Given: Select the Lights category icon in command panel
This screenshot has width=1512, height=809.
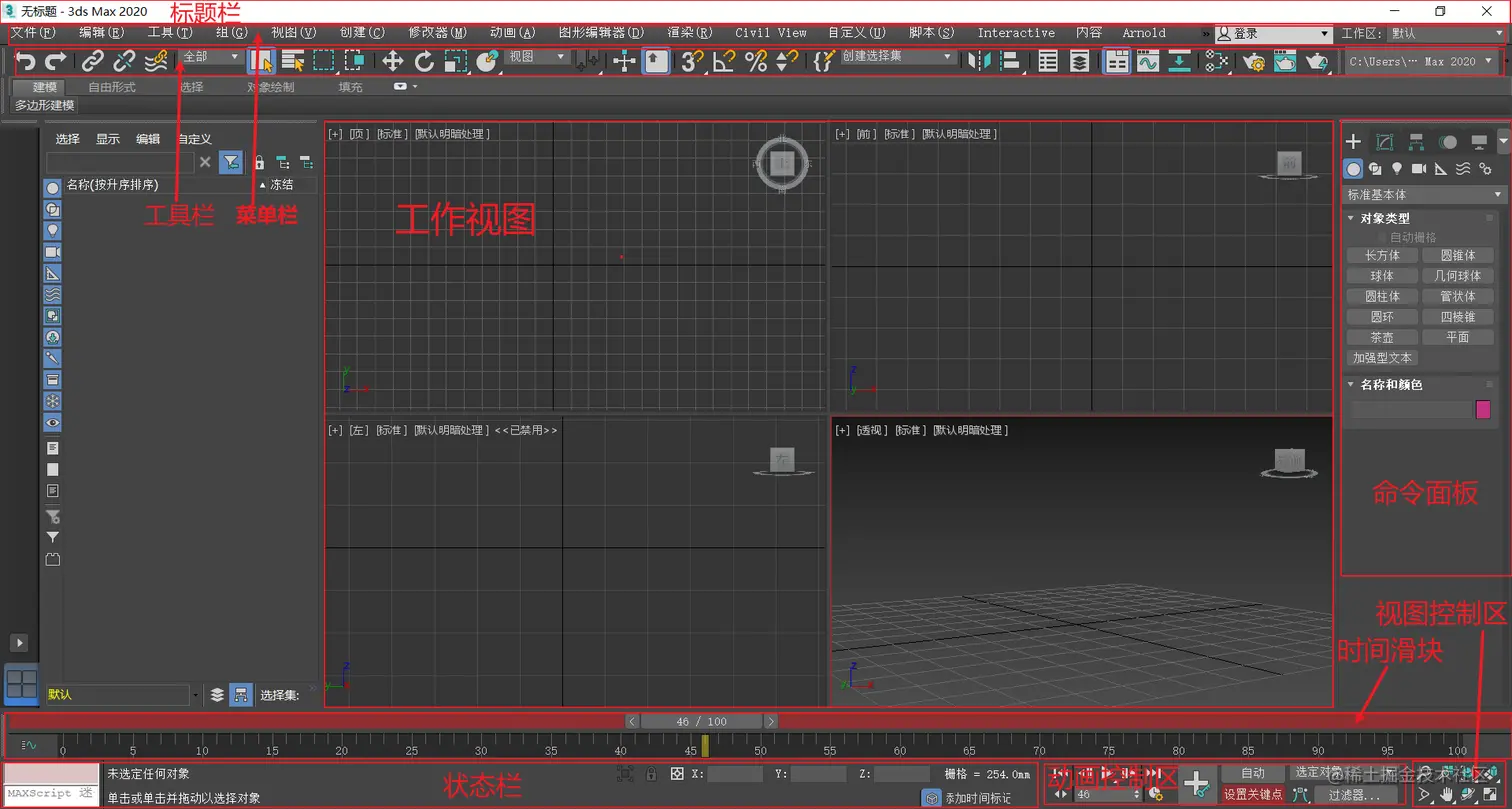Looking at the screenshot, I should click(x=1396, y=169).
